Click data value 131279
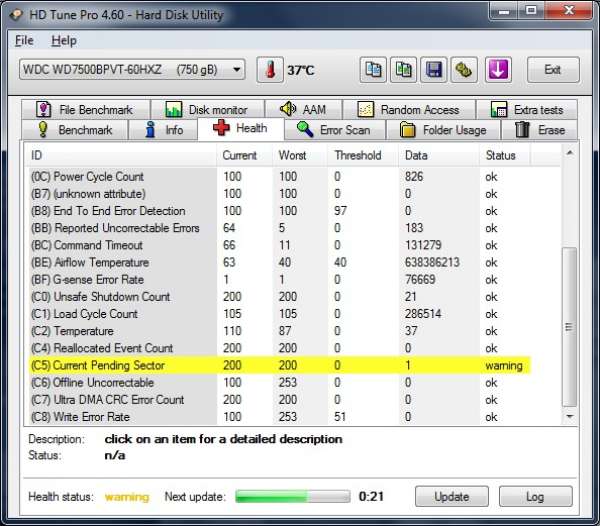600x526 pixels. pos(423,245)
